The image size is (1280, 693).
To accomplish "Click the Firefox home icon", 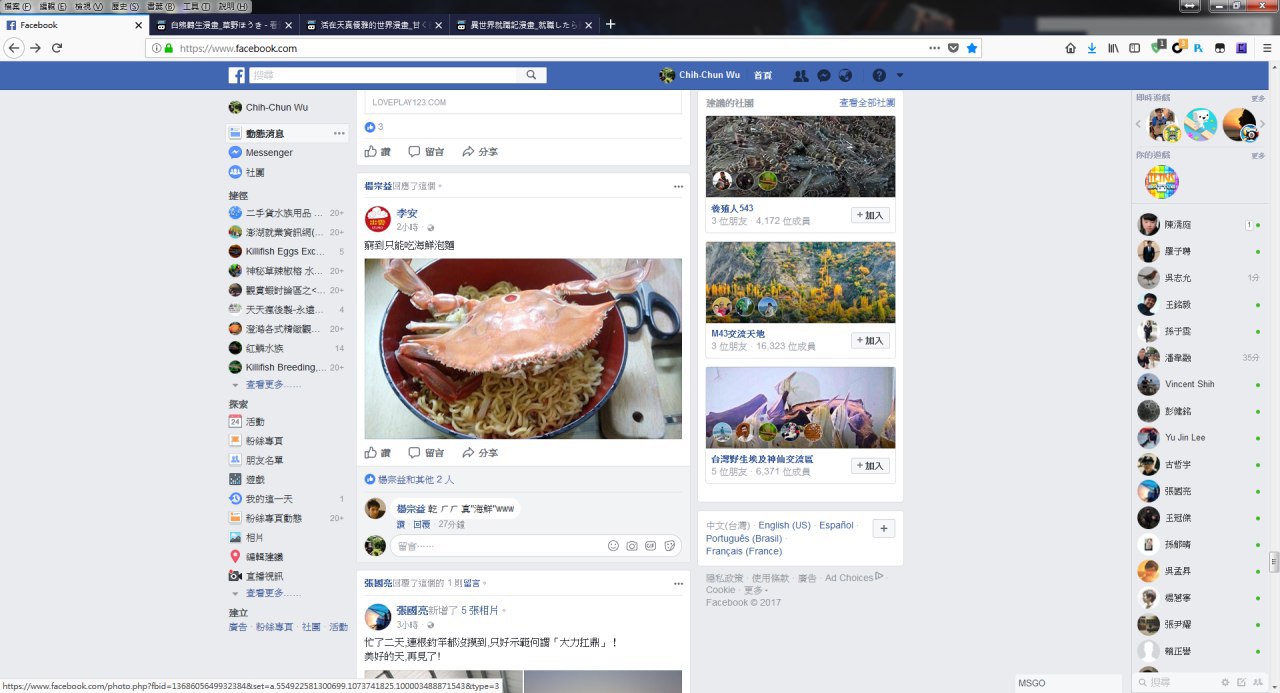I will [x=1070, y=48].
